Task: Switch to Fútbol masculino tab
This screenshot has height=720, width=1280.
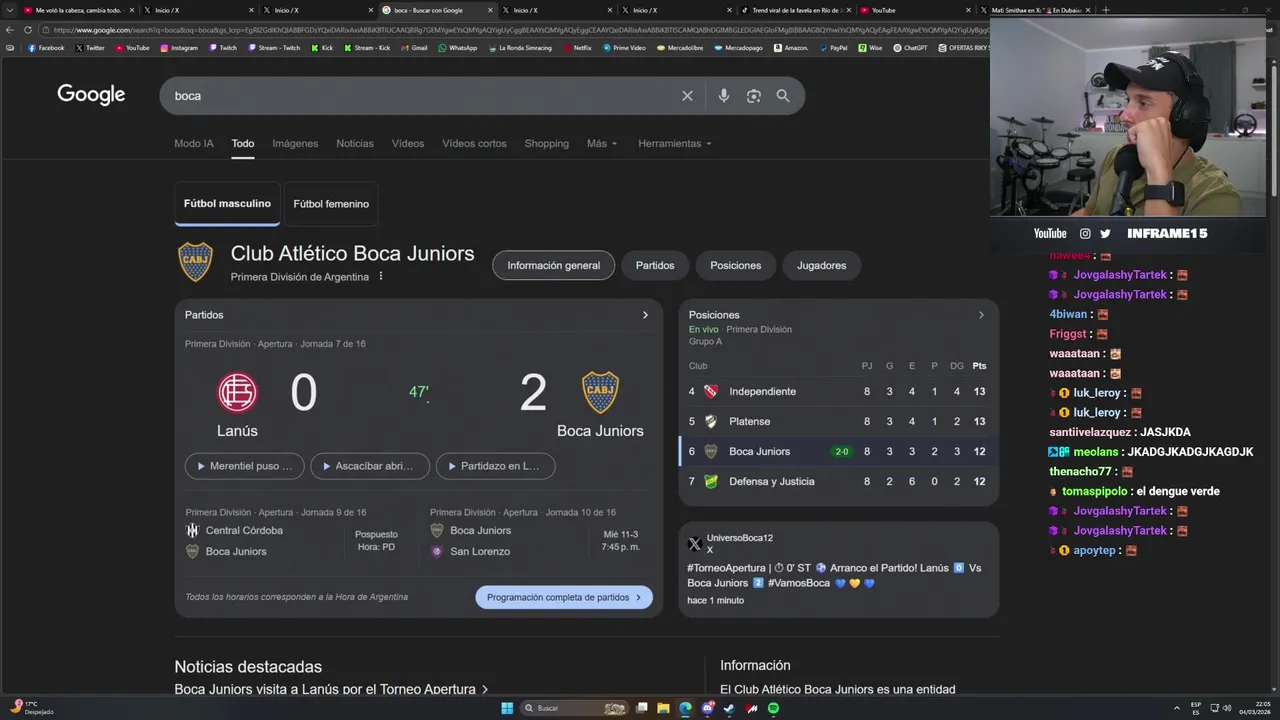Action: 227,204
